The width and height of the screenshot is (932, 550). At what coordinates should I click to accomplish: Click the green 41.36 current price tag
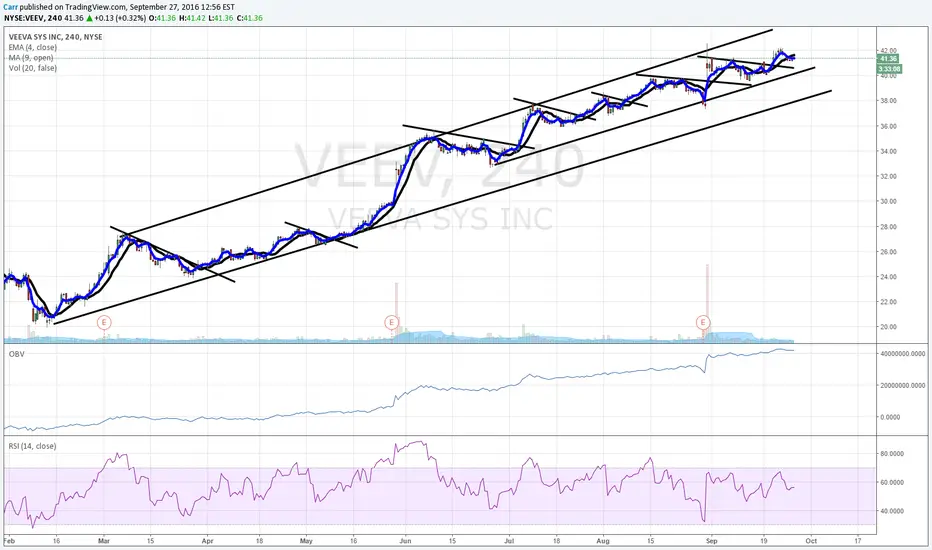click(888, 59)
